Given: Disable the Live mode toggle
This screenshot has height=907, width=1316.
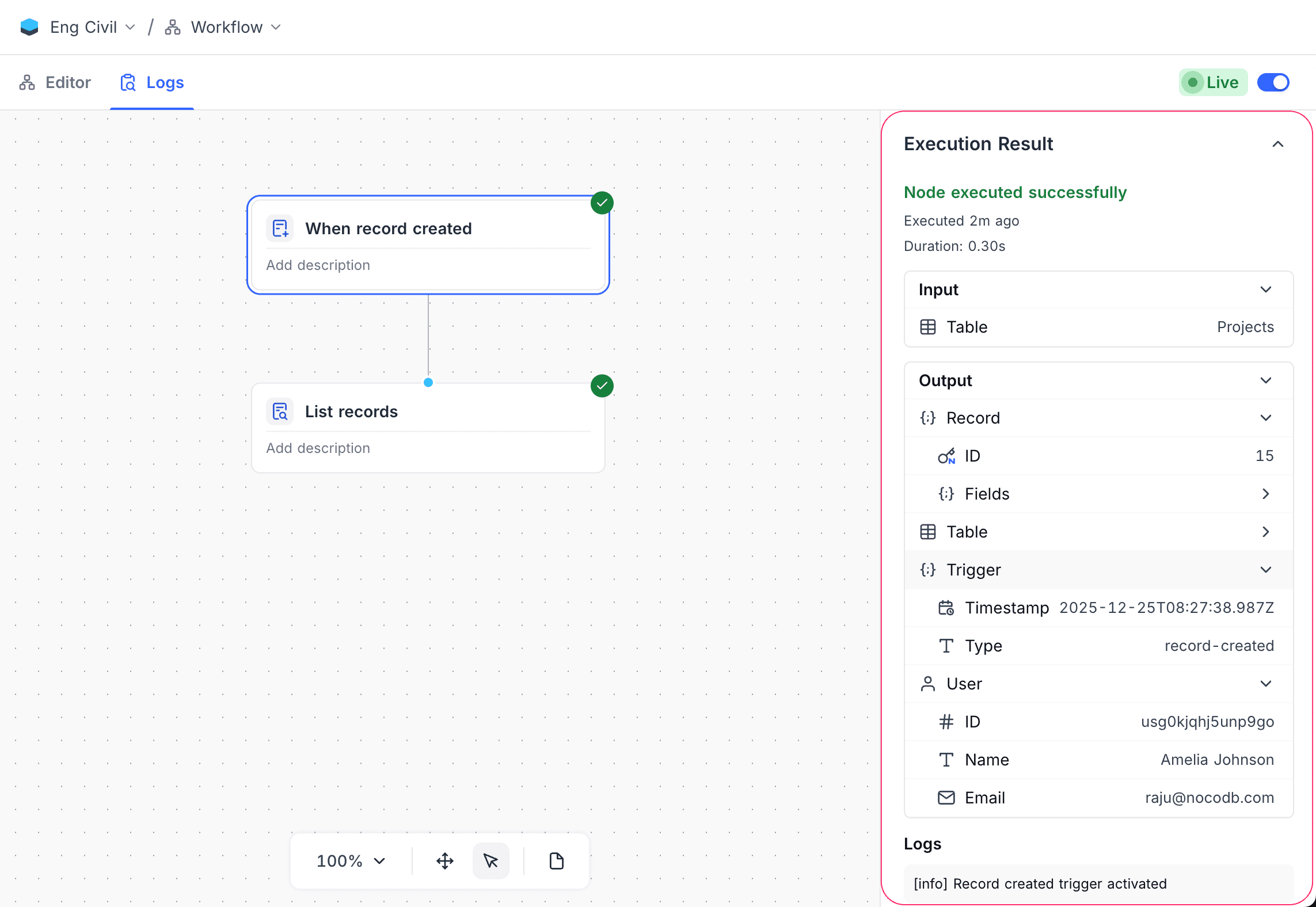Looking at the screenshot, I should tap(1273, 82).
